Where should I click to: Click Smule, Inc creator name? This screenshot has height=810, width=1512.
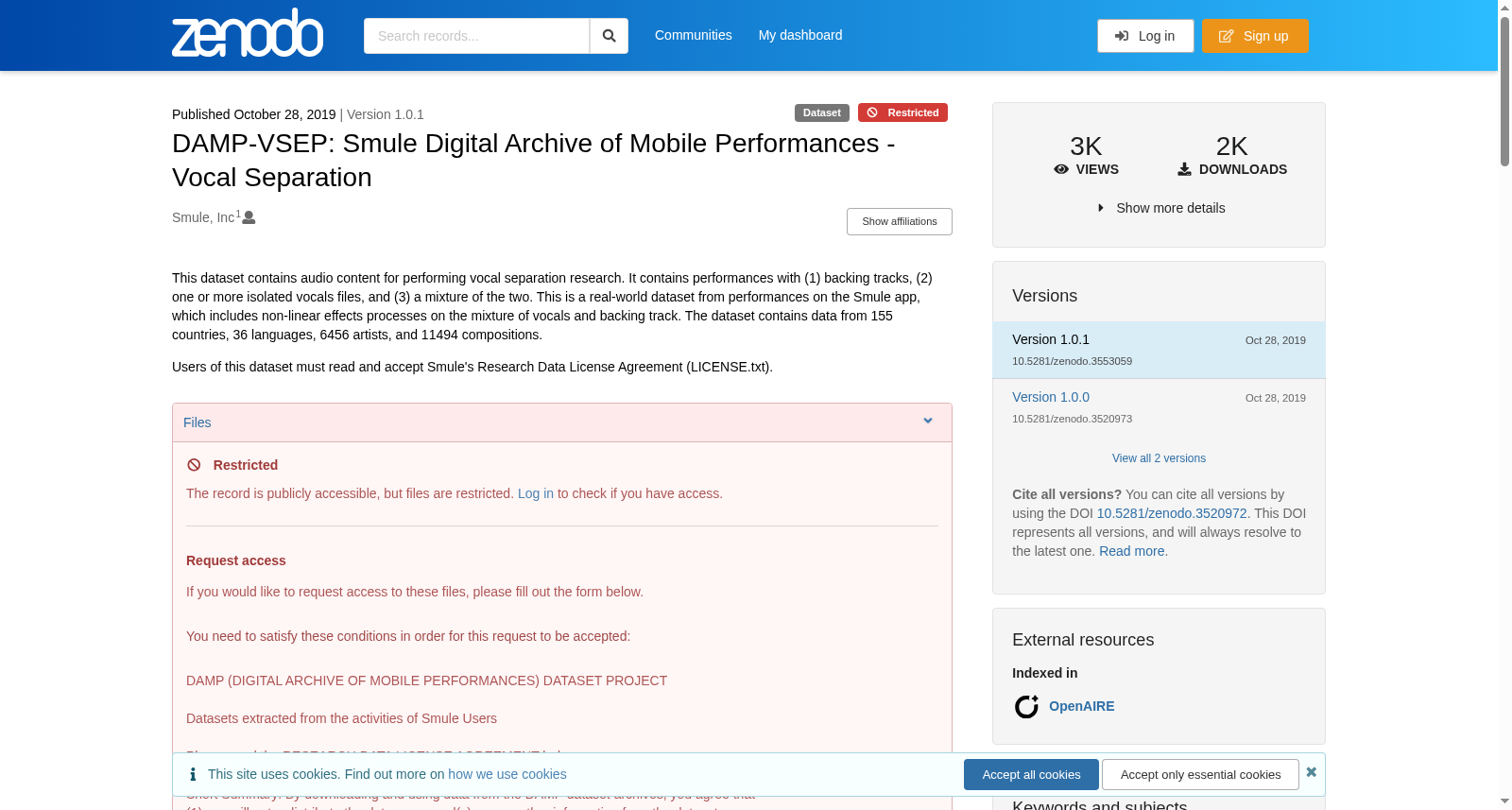(x=203, y=217)
